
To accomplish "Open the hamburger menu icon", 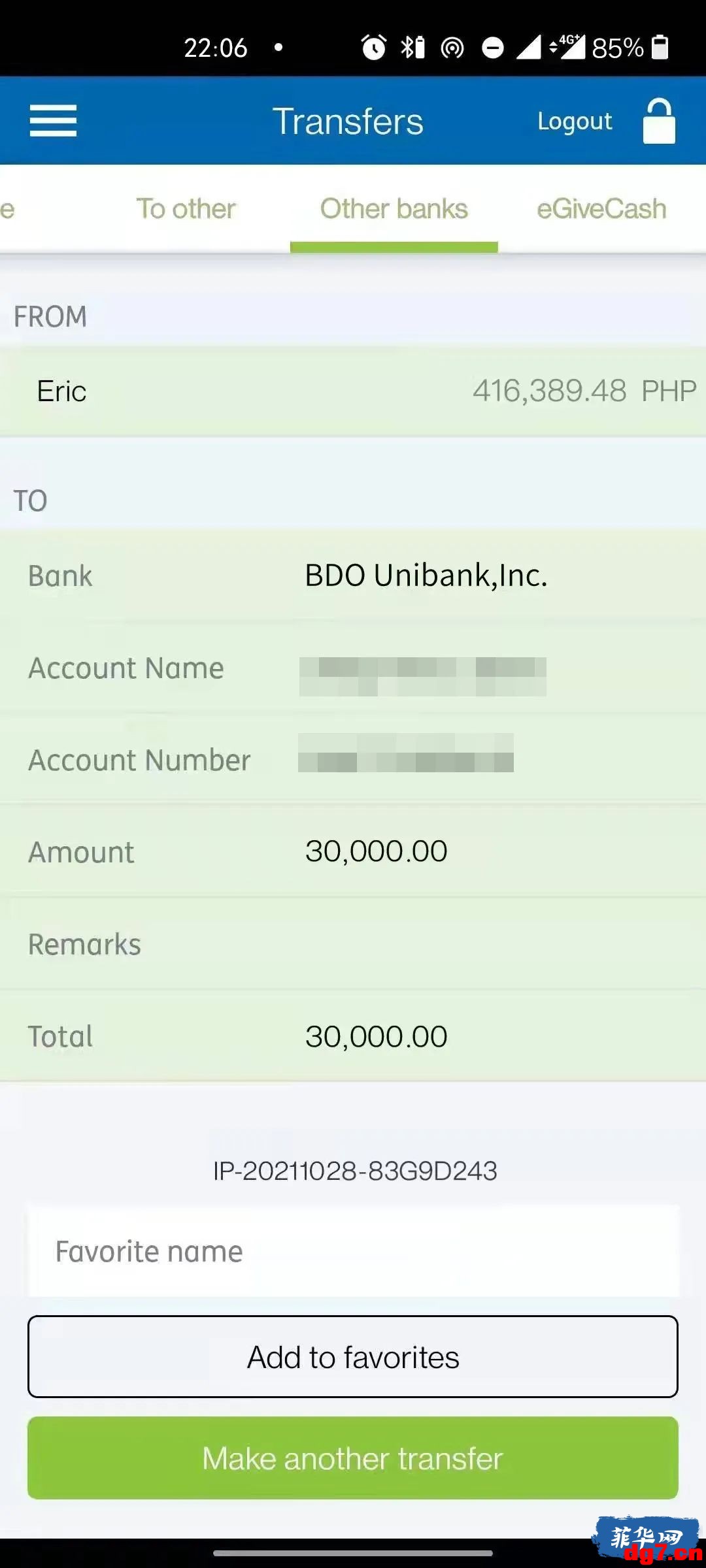I will pyautogui.click(x=53, y=121).
